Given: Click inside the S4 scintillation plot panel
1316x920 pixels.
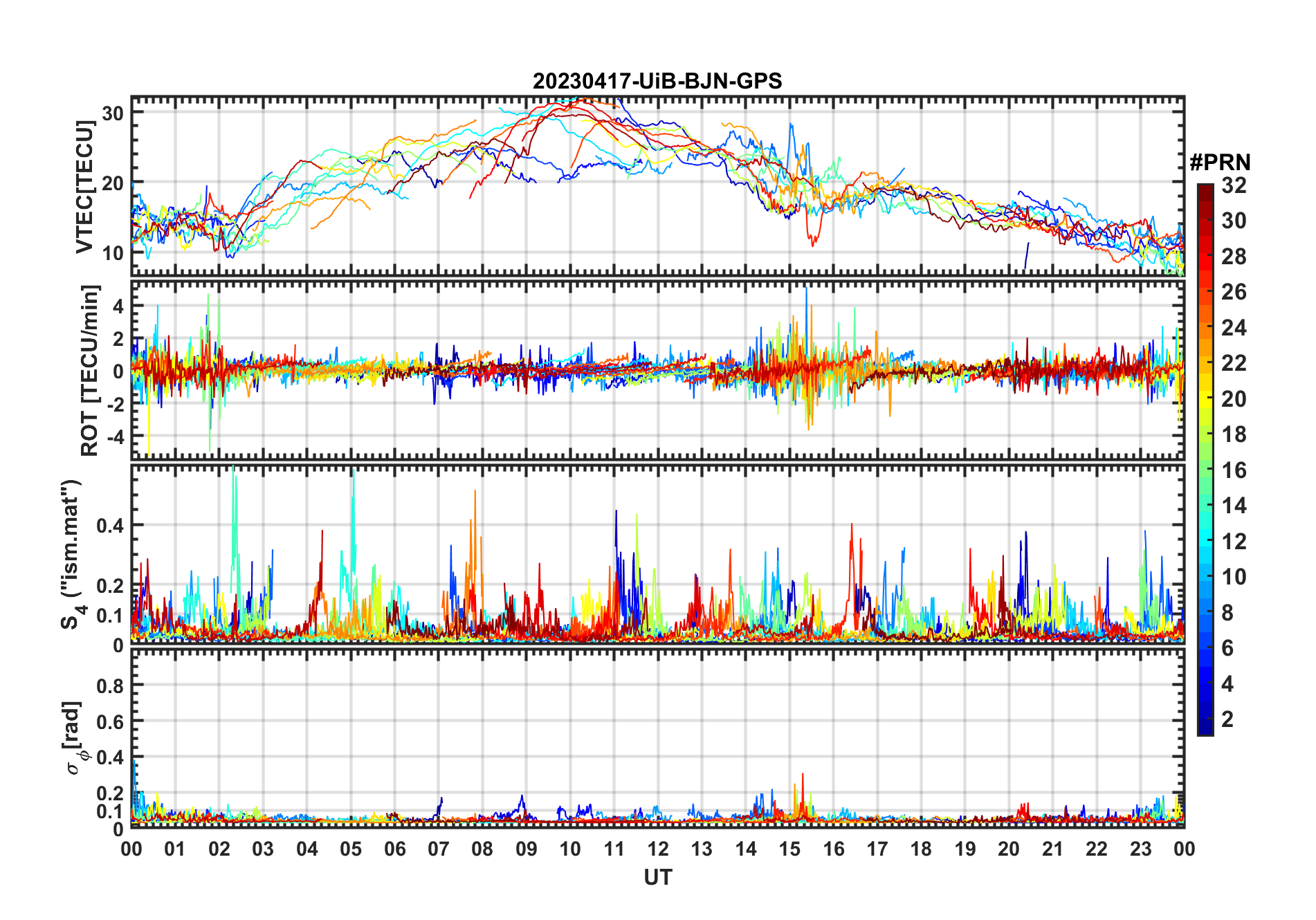Looking at the screenshot, I should point(657,554).
